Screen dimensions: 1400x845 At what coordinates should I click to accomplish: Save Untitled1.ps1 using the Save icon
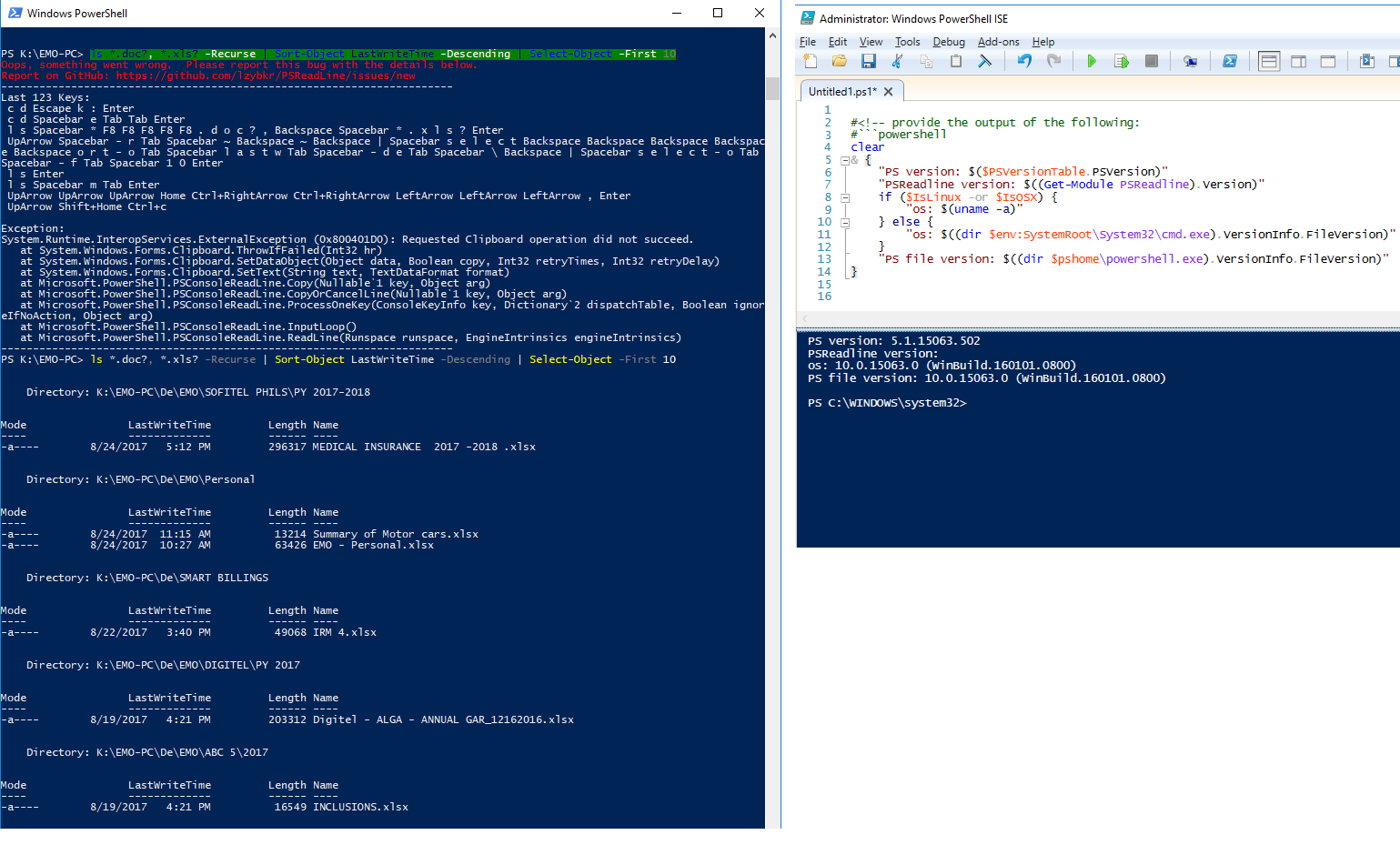pos(868,61)
